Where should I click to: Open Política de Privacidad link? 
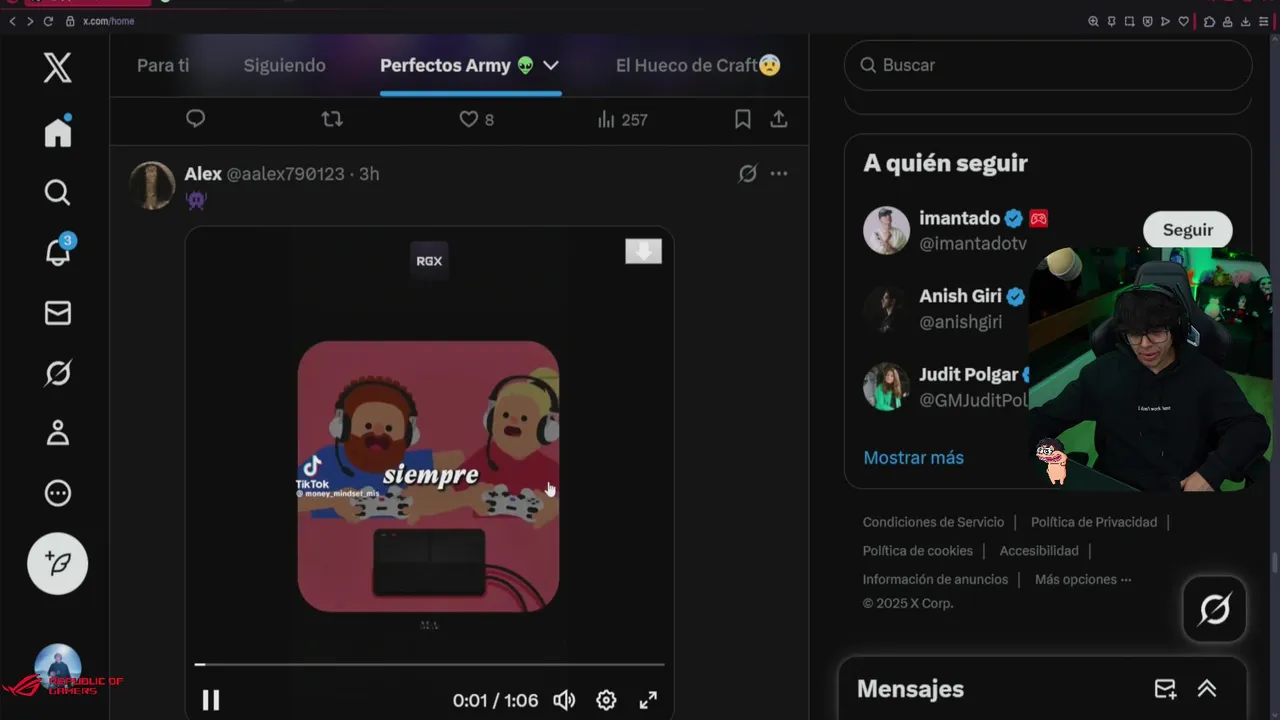[1094, 522]
